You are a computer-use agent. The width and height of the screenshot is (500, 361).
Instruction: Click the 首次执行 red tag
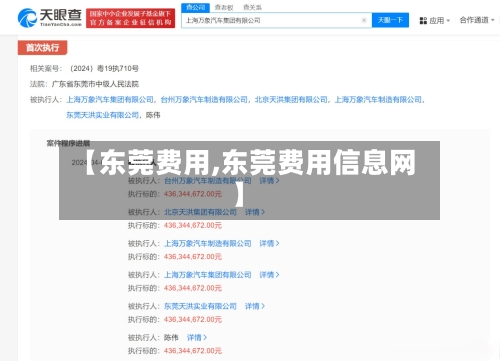coord(42,48)
